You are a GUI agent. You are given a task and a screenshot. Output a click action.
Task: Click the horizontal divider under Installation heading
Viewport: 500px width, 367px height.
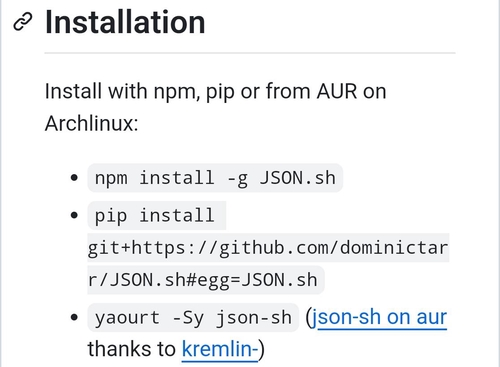(250, 53)
